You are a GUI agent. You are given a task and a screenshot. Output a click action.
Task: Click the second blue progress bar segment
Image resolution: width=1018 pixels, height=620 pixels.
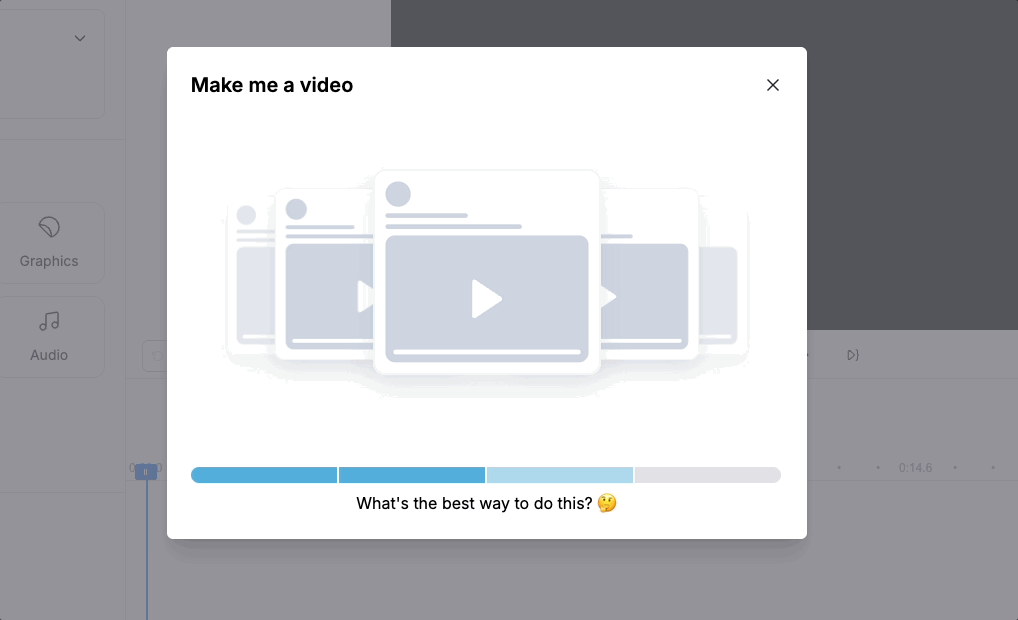412,475
